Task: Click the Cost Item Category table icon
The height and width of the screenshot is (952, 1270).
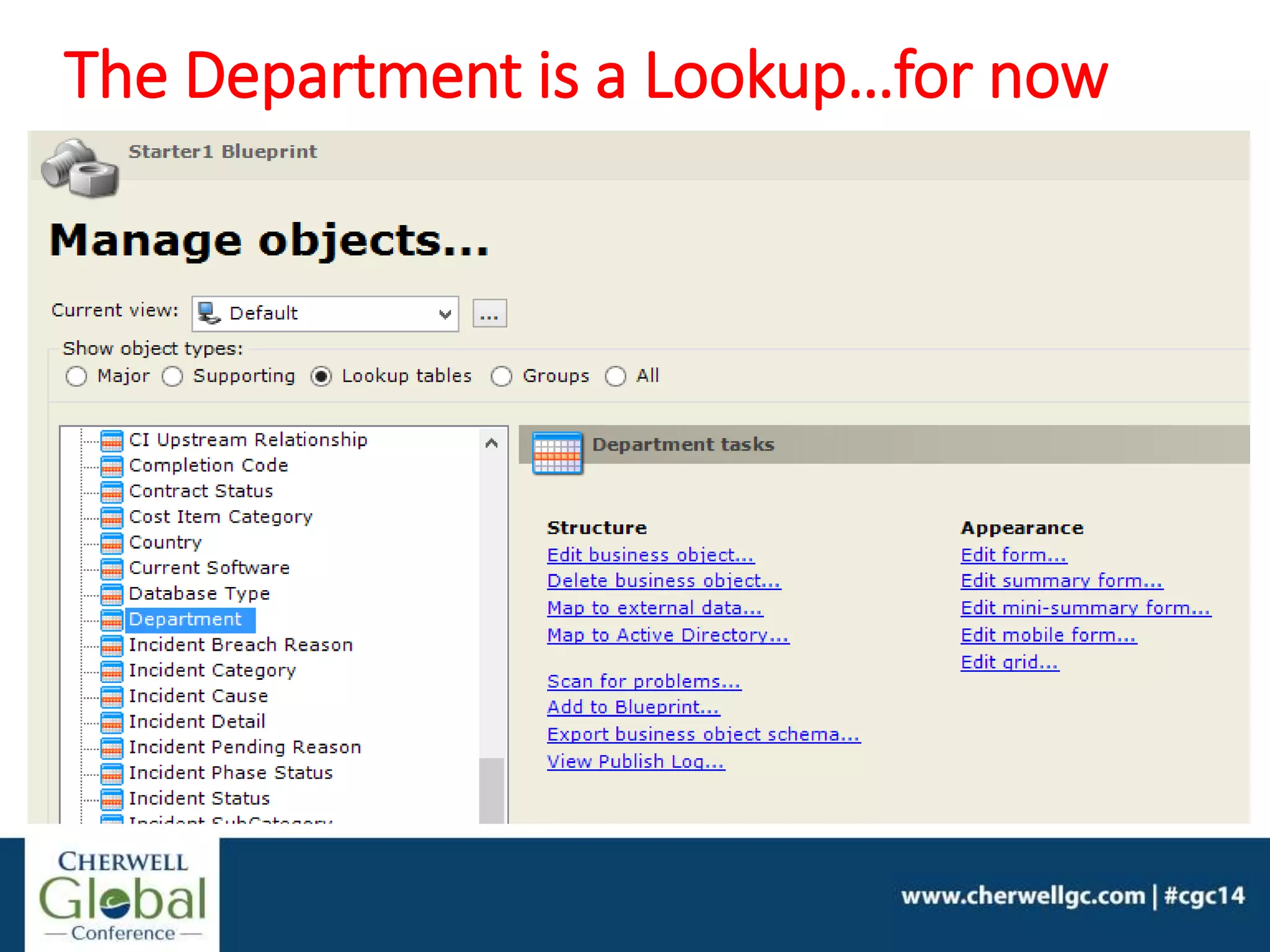Action: (x=112, y=517)
